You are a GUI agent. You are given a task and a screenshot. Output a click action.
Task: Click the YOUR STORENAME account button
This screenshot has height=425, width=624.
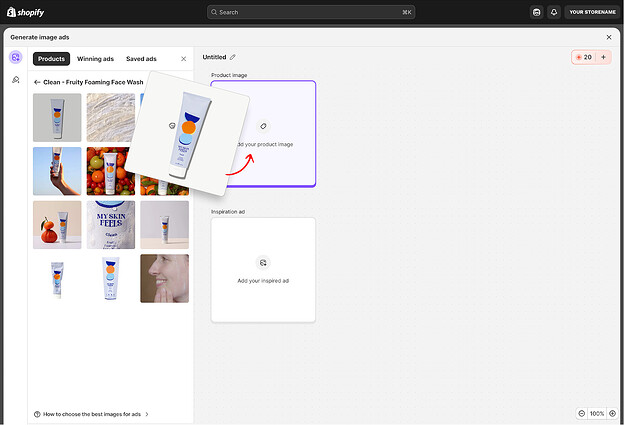pyautogui.click(x=592, y=12)
